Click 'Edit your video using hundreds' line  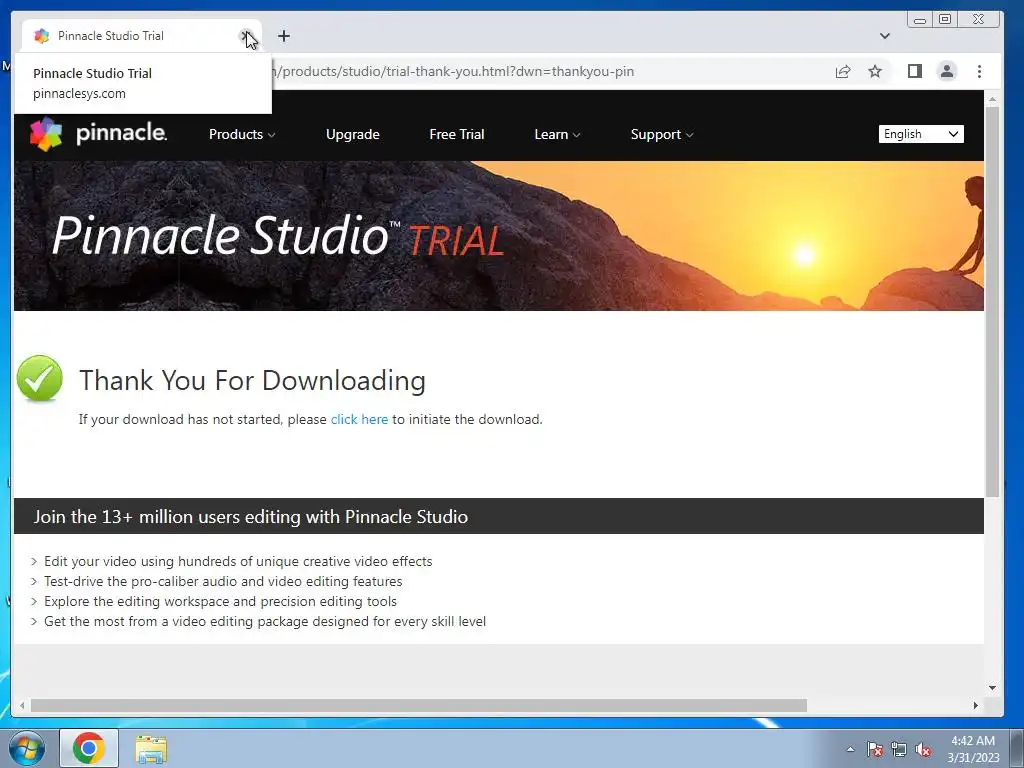[238, 562]
